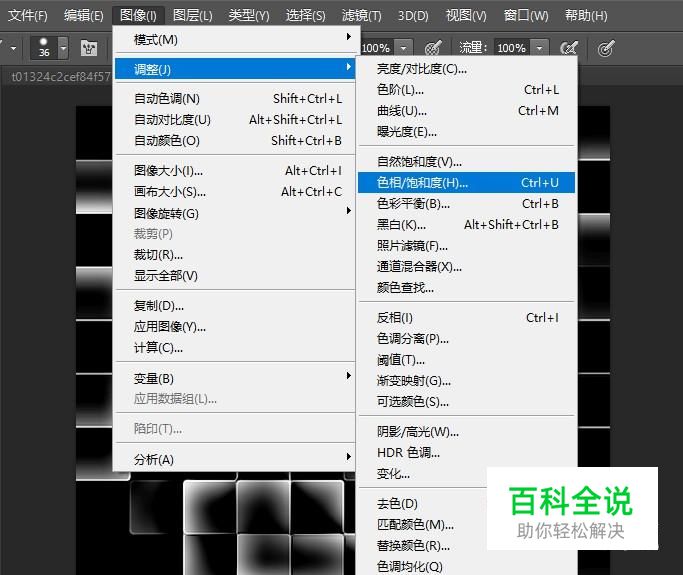Toggle the brush panel icon

click(x=89, y=48)
